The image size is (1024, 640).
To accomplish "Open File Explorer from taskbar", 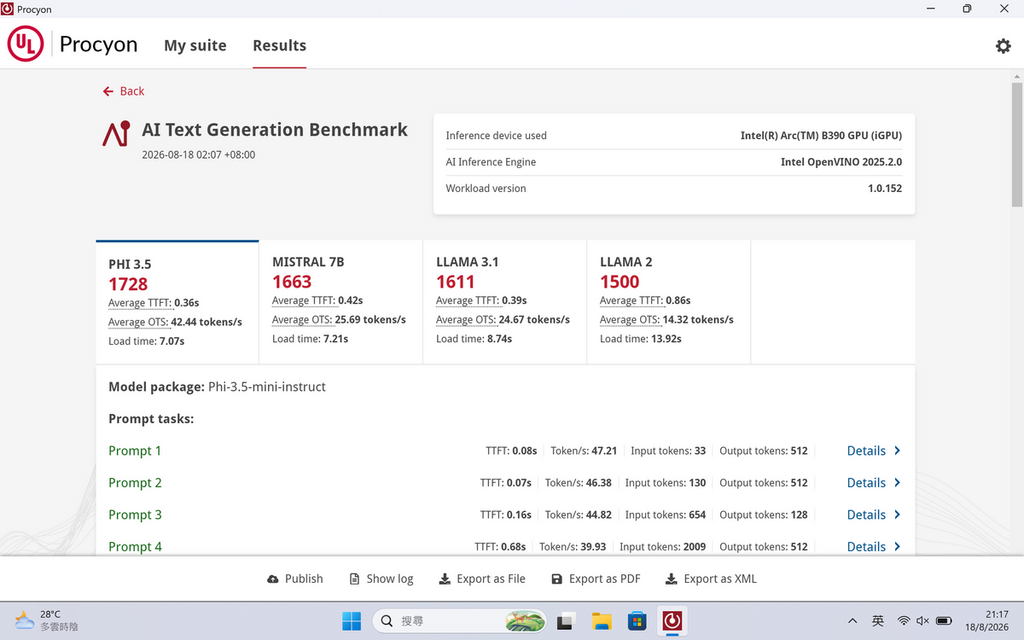I will pyautogui.click(x=601, y=621).
